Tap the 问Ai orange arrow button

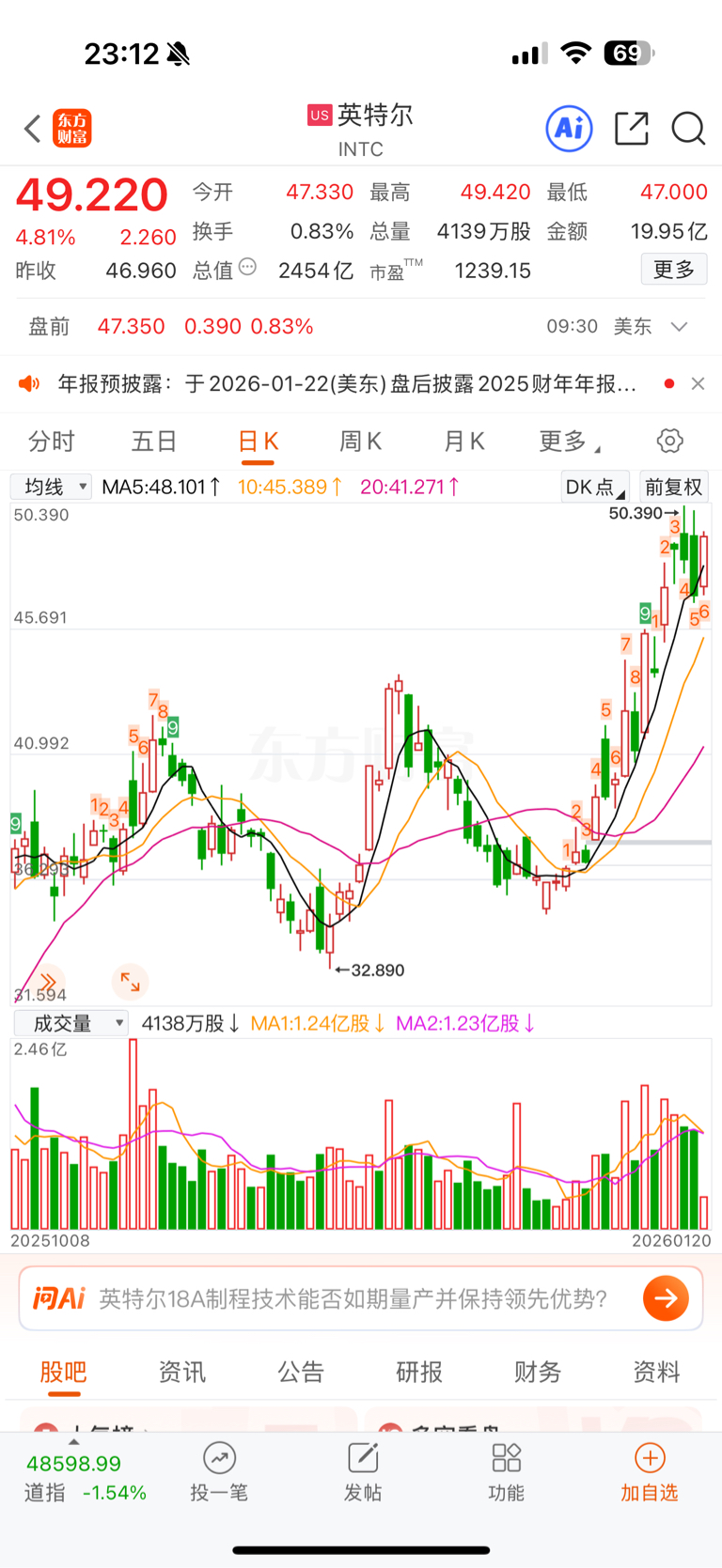[667, 1298]
